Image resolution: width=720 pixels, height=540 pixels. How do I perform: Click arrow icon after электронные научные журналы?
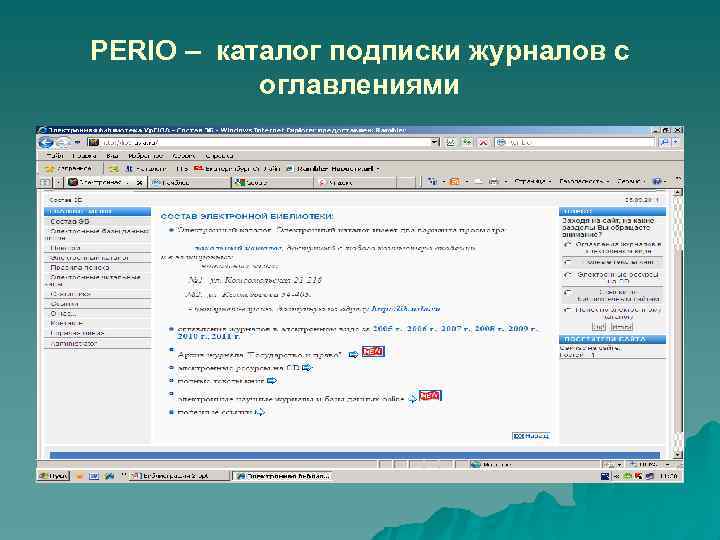tap(412, 399)
